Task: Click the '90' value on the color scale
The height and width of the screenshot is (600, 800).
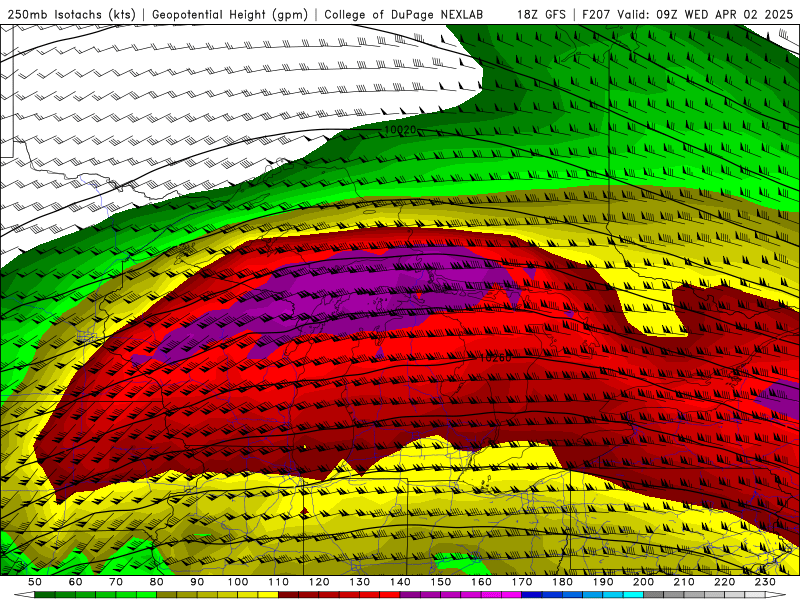Action: tap(197, 582)
